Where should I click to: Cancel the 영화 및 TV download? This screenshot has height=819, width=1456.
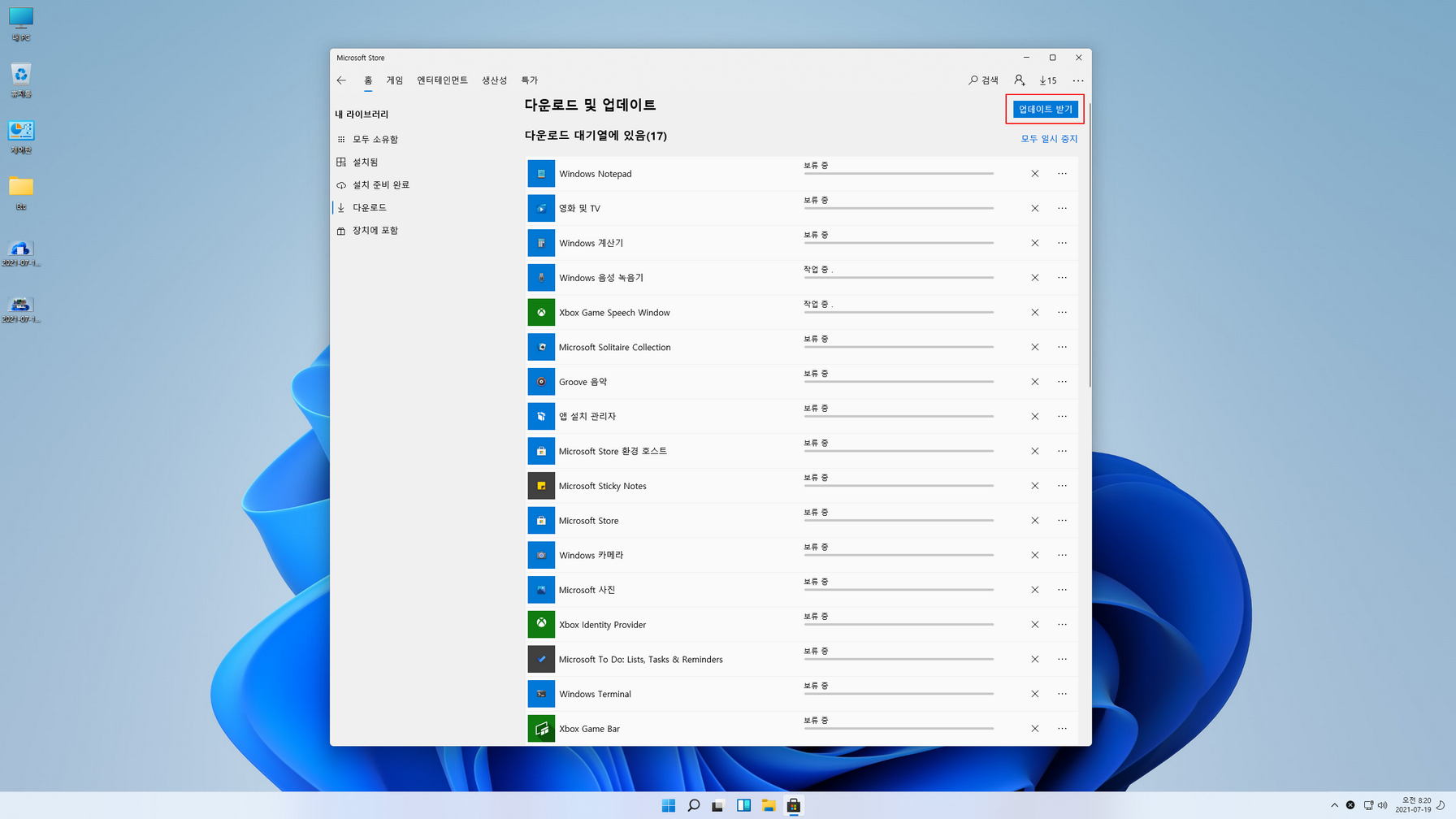1035,209
